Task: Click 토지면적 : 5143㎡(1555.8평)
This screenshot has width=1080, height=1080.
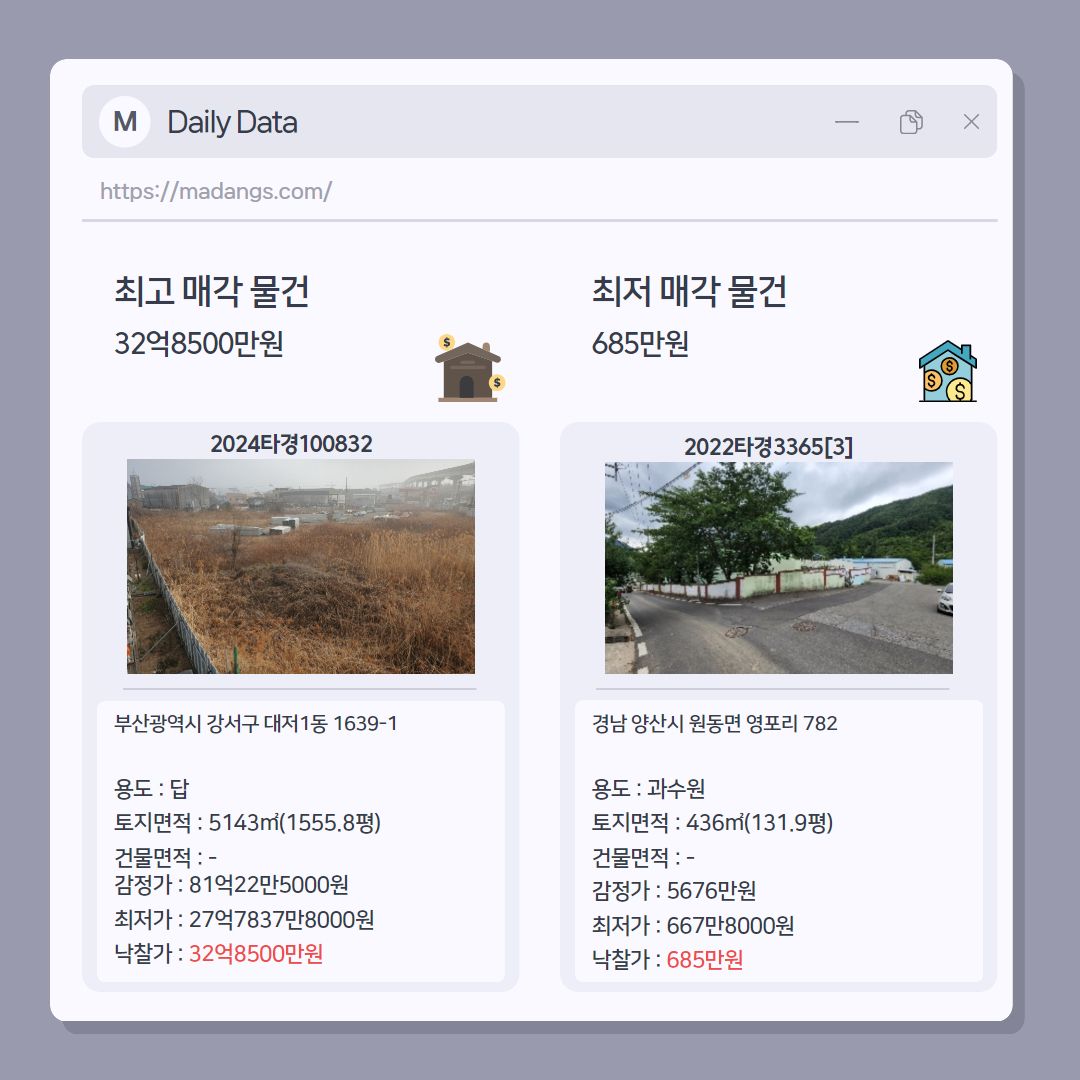Action: click(247, 822)
